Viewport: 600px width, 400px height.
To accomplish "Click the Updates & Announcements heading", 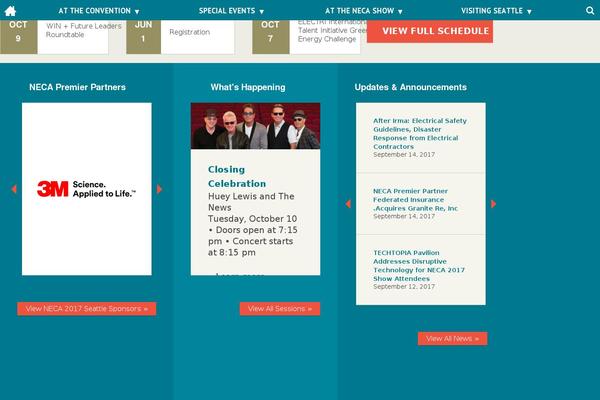I will (x=411, y=87).
